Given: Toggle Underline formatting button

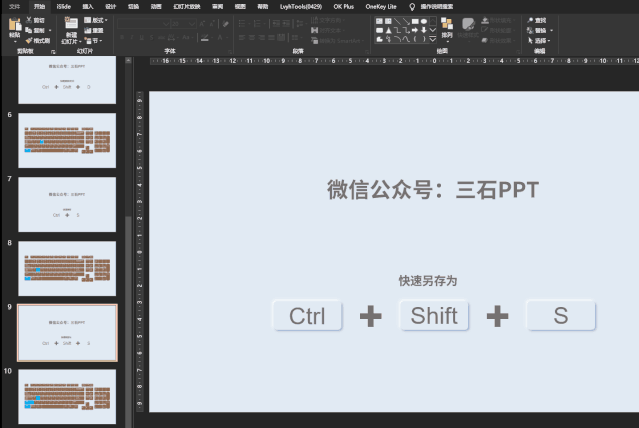Looking at the screenshot, I should pyautogui.click(x=141, y=38).
